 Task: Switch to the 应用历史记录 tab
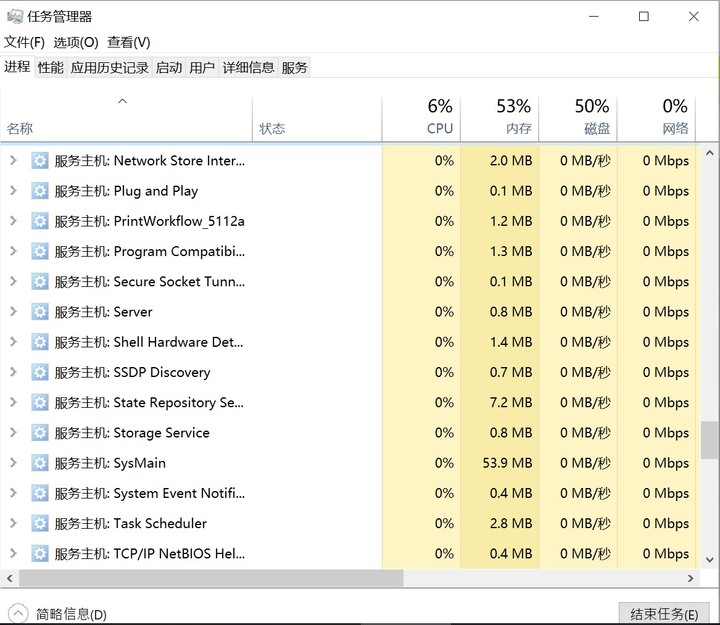point(109,68)
